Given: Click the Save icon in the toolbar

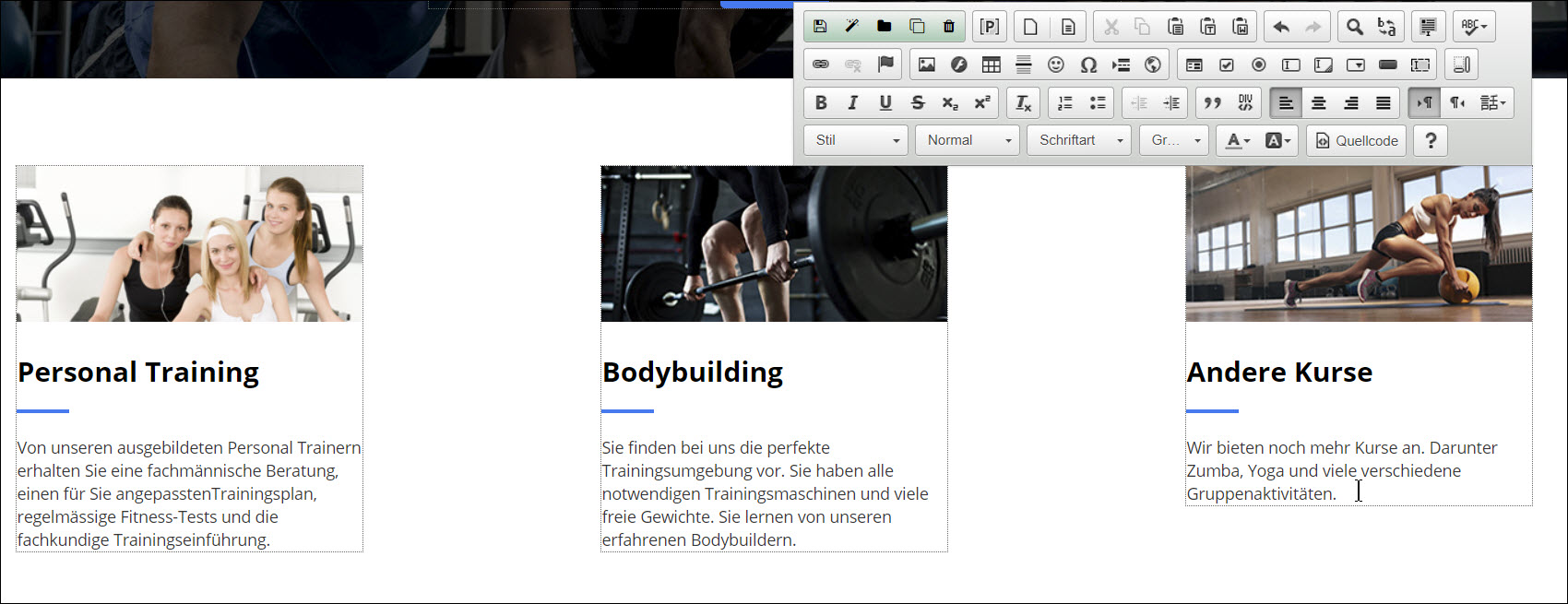Looking at the screenshot, I should [820, 27].
